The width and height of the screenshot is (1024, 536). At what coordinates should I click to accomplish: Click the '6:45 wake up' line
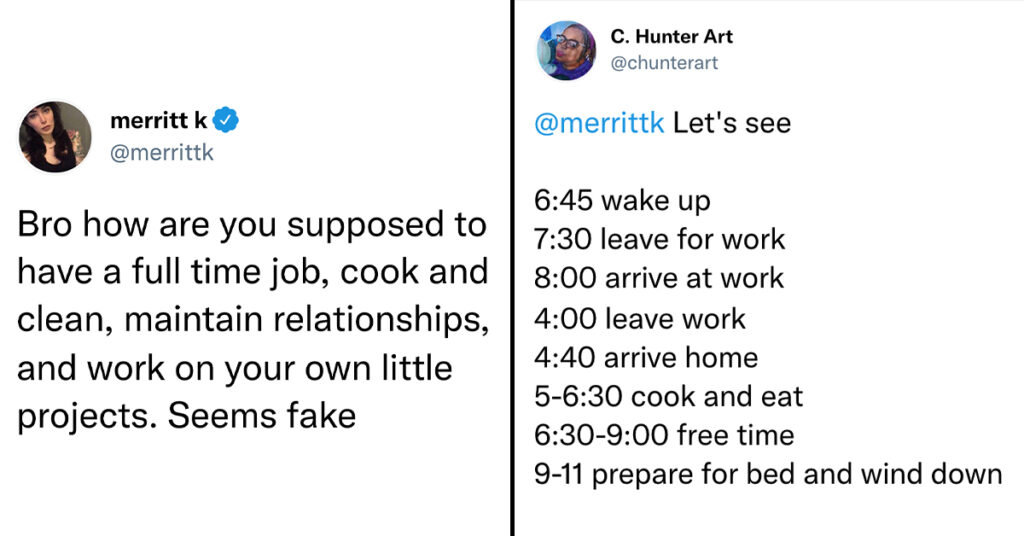622,200
